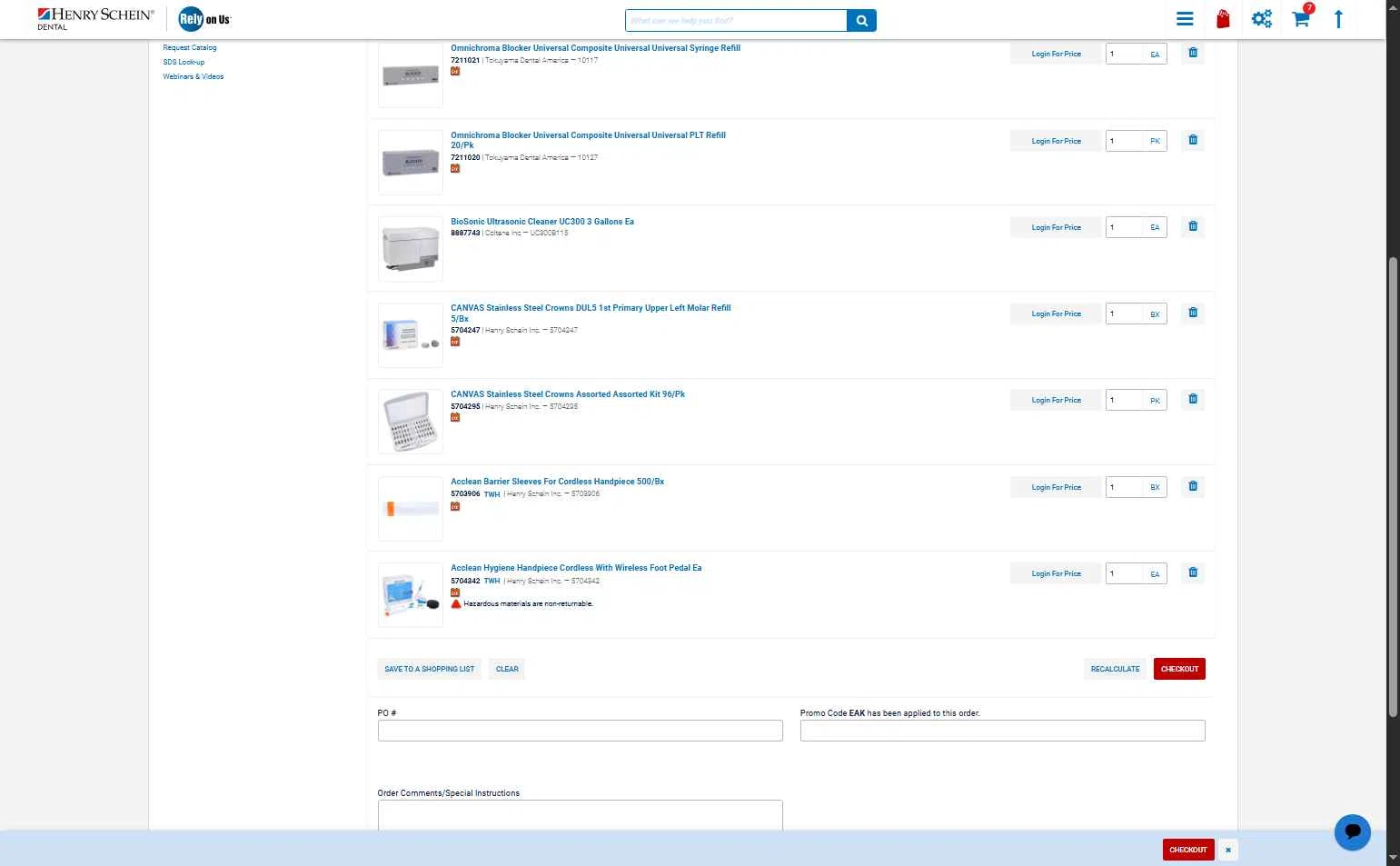Click red Checkout button beside Recalculate
Image resolution: width=1400 pixels, height=866 pixels.
coord(1179,669)
